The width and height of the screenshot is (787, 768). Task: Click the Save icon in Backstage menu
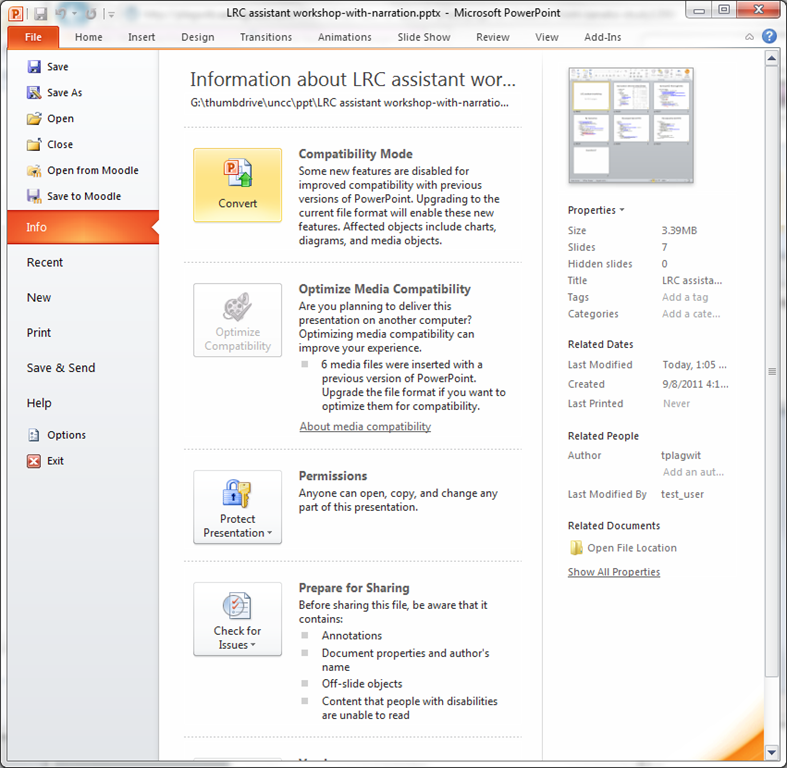tap(34, 67)
